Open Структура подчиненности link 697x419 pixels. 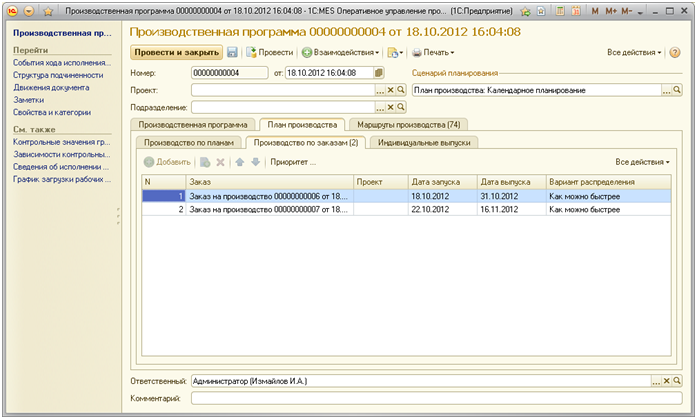tap(58, 75)
